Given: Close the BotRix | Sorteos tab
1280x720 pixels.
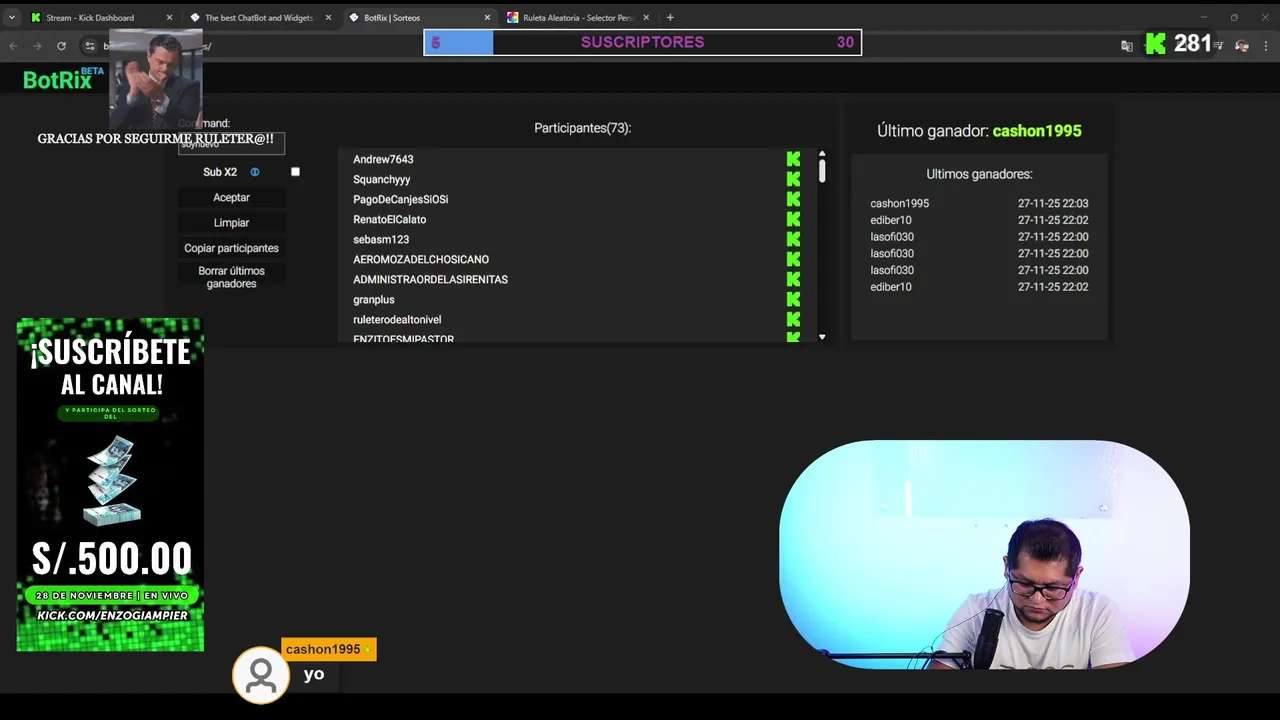Looking at the screenshot, I should click(x=487, y=17).
